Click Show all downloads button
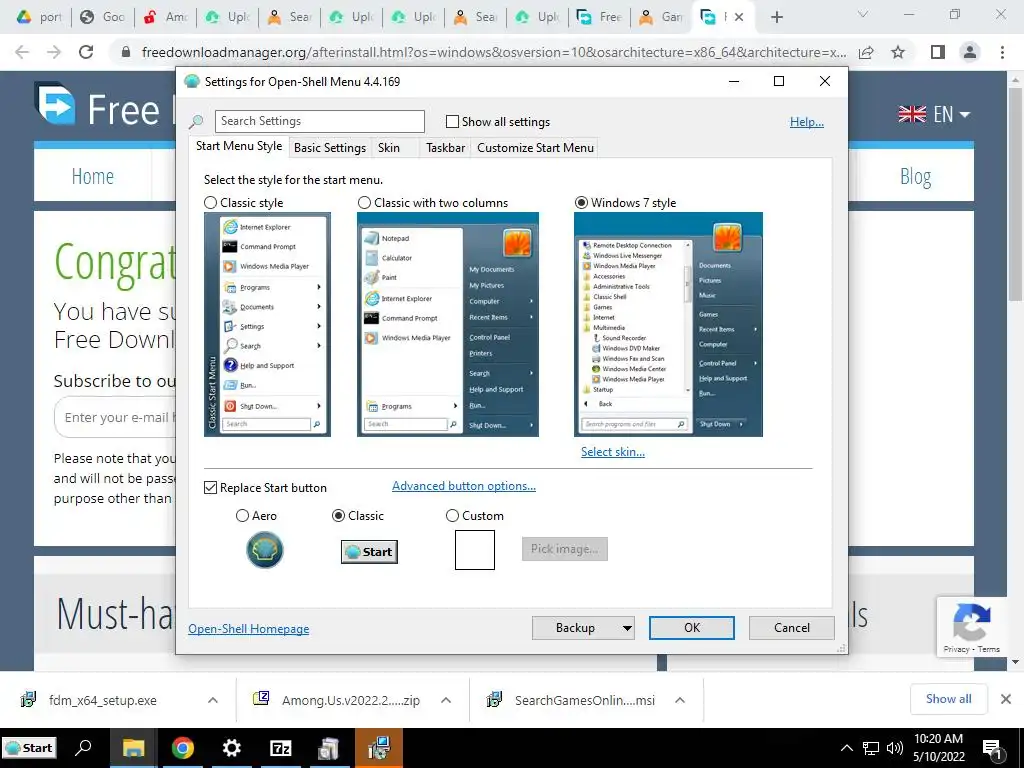 [948, 699]
